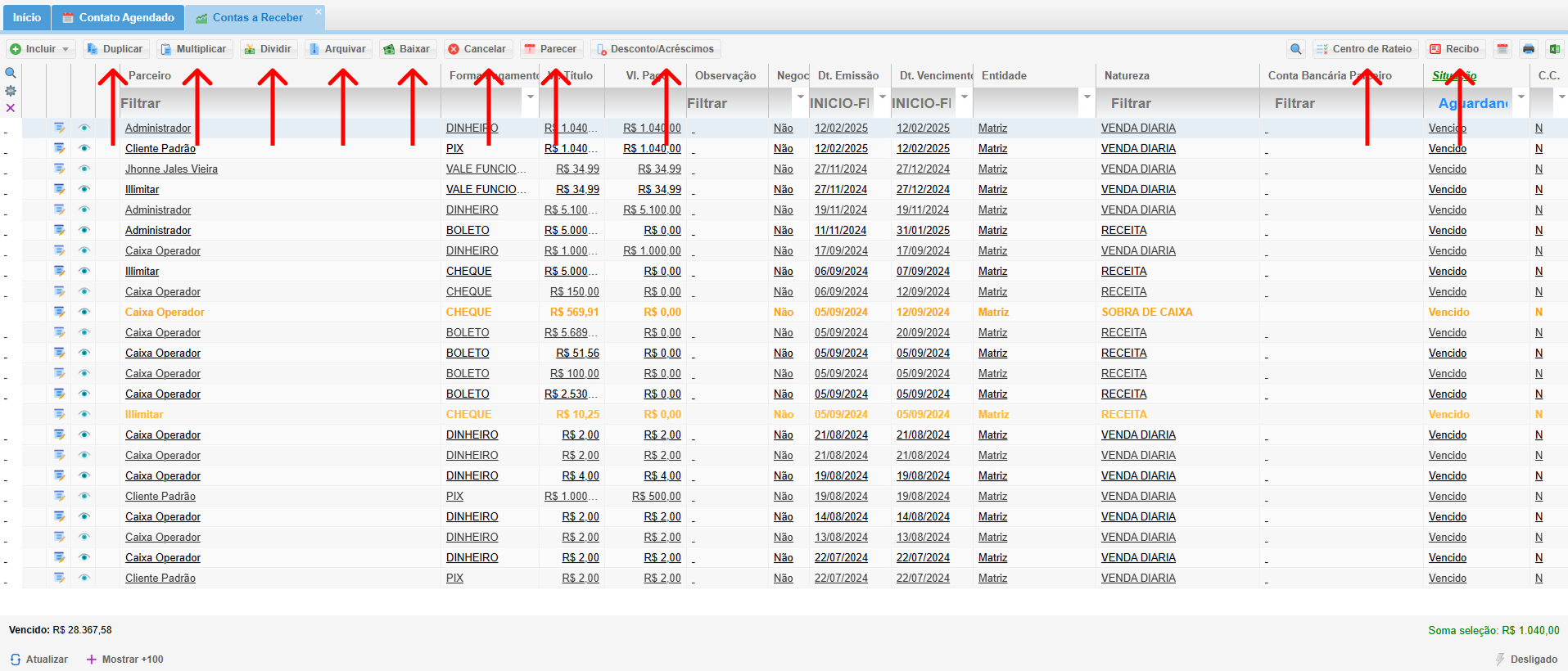Click Mostrar +100 to load more rows
This screenshot has width=1568, height=671.
[124, 659]
